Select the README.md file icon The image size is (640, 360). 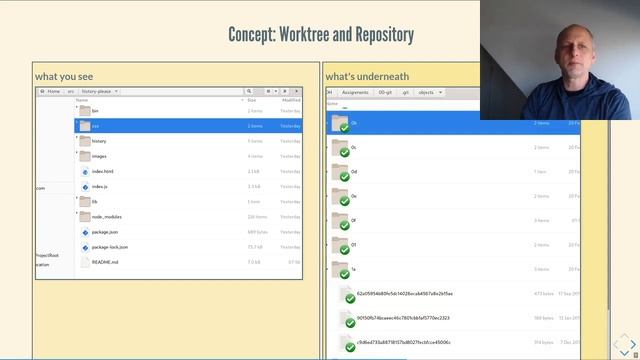(85, 262)
